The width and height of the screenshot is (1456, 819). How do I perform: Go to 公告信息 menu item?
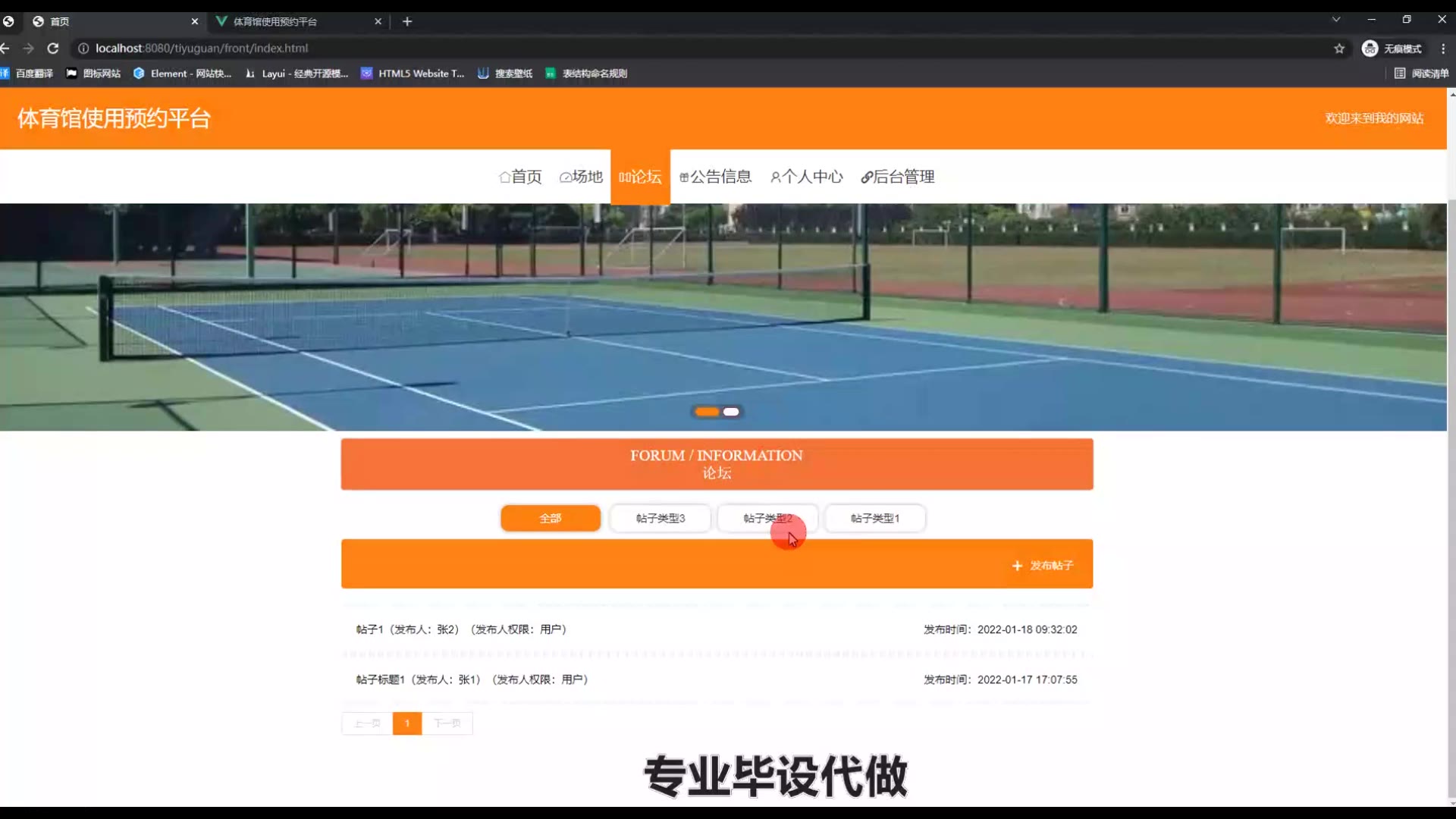715,177
